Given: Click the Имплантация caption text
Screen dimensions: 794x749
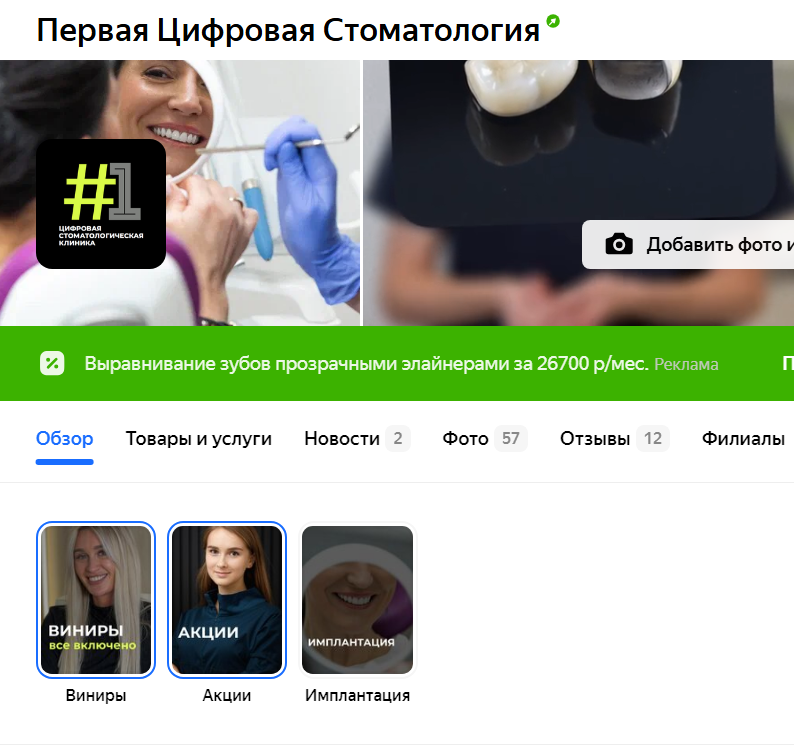Looking at the screenshot, I should click(358, 695).
